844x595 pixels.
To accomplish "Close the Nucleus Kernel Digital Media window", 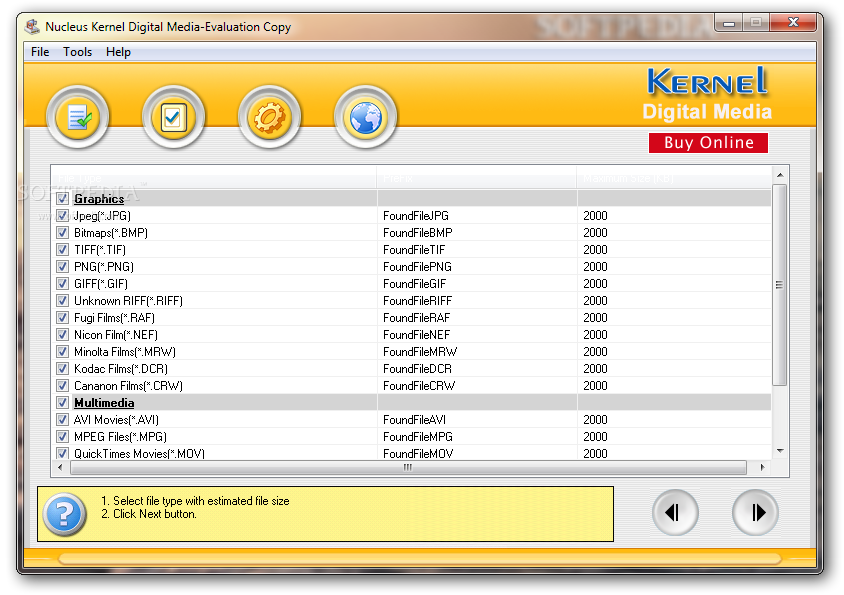I will pos(793,23).
